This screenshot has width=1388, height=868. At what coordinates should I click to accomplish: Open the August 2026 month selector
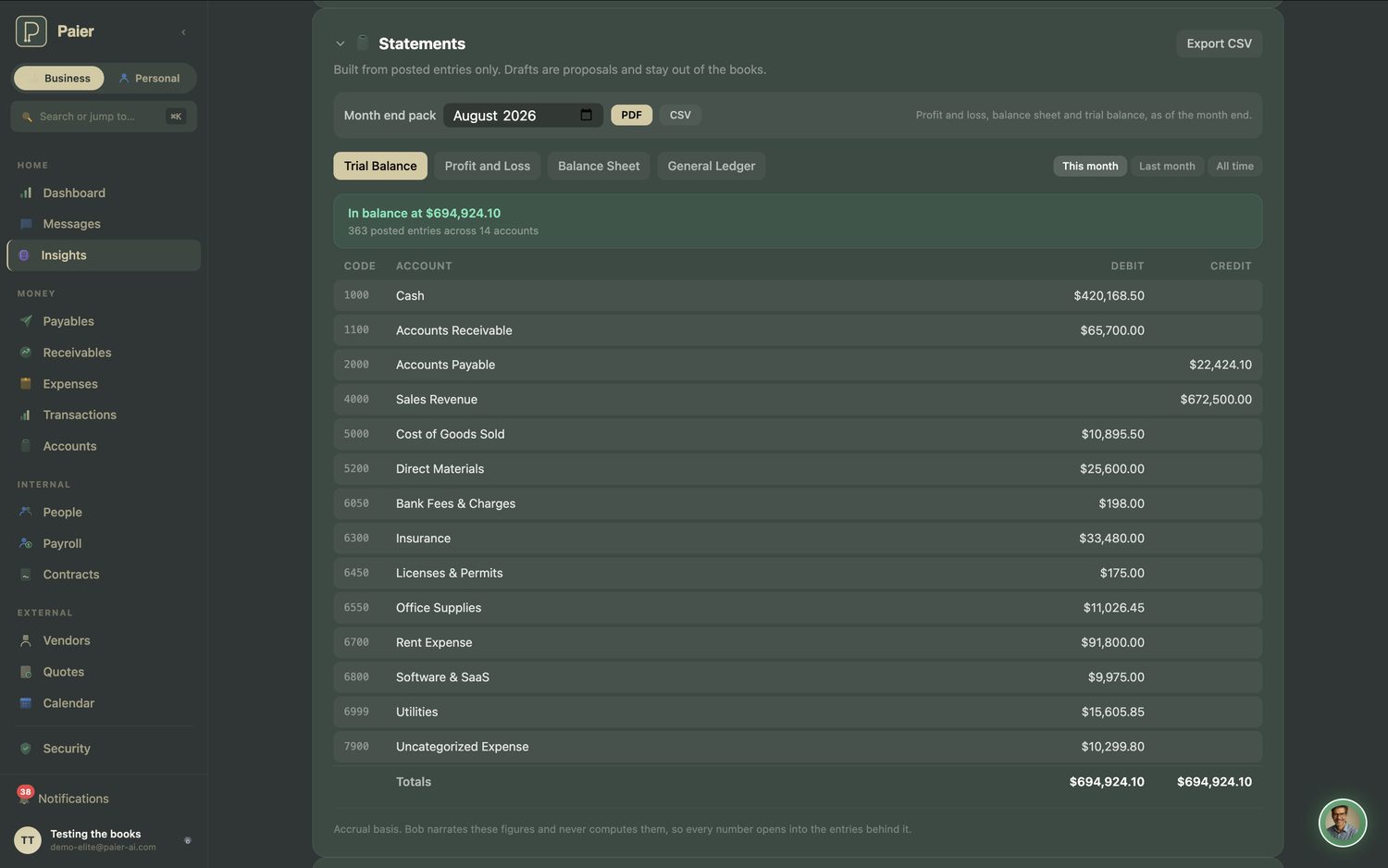click(x=523, y=116)
